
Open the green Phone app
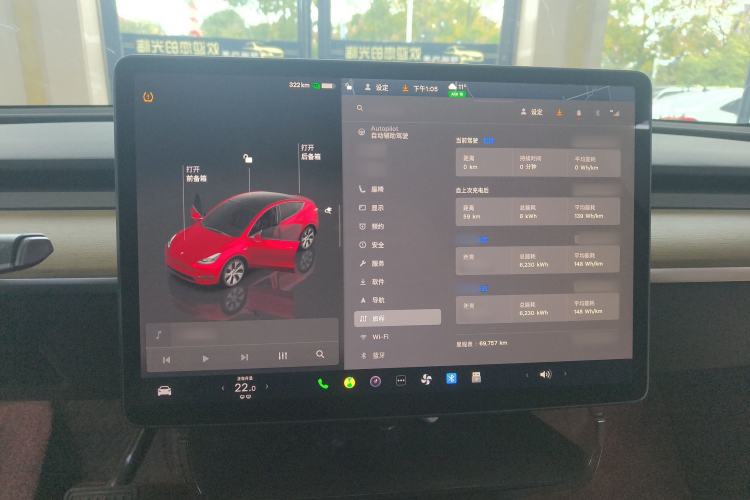tap(323, 383)
